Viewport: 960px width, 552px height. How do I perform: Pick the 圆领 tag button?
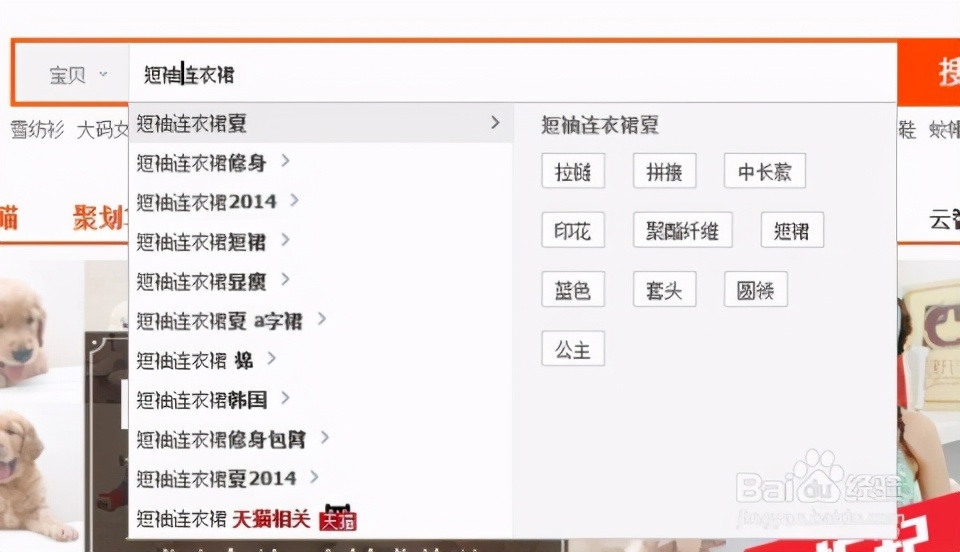coord(756,289)
